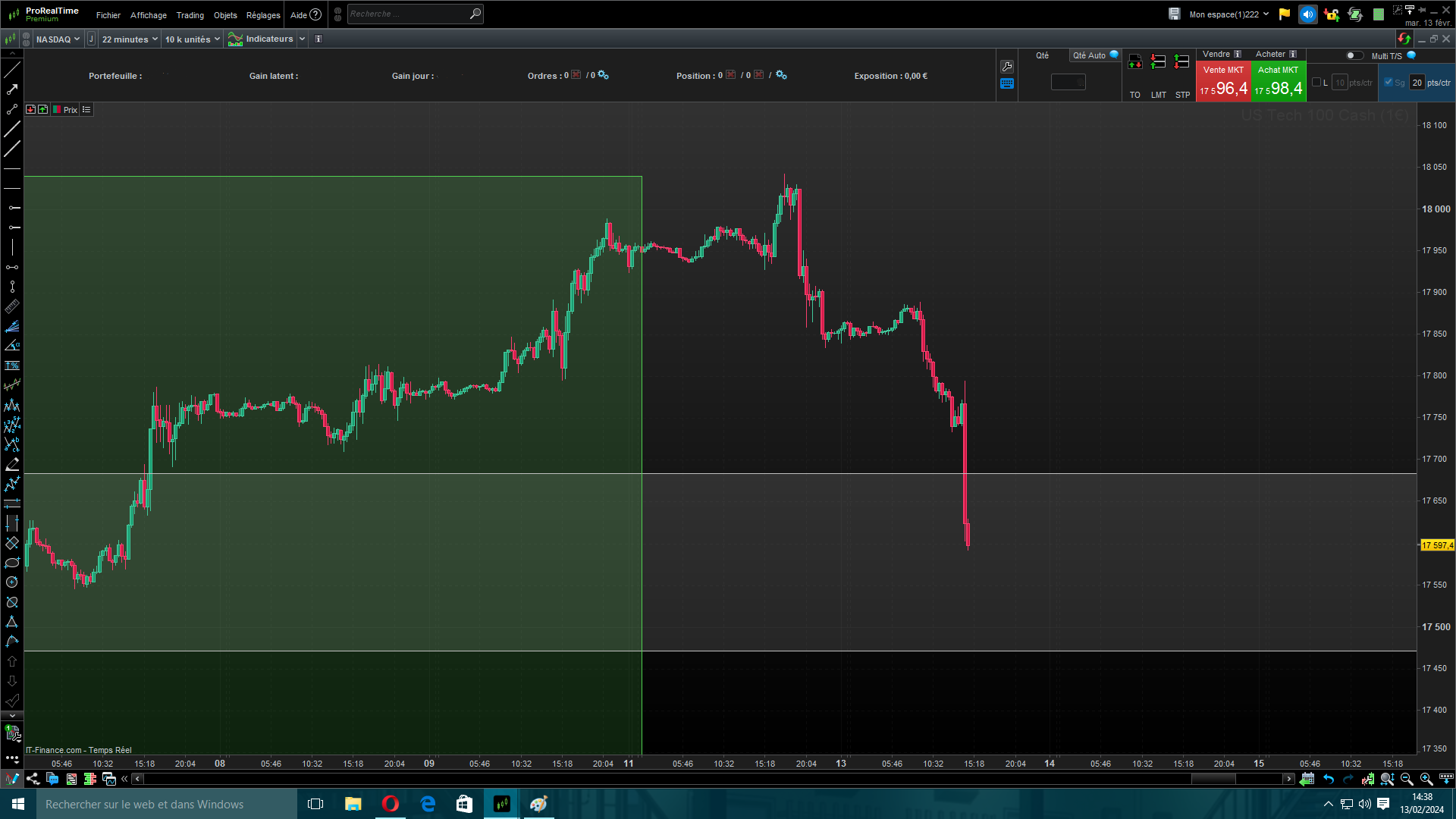
Task: Uncheck the Sg stop checkbox
Action: (x=1389, y=83)
